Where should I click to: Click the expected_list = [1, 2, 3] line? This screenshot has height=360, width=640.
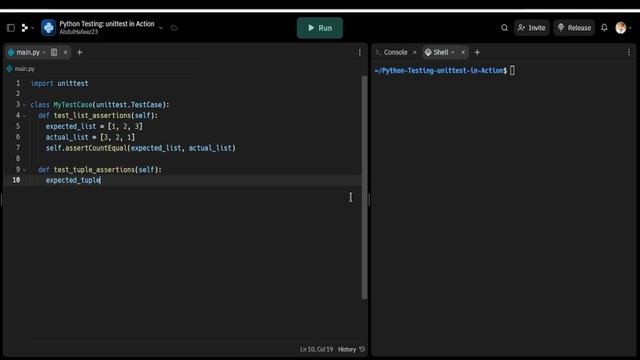click(94, 126)
